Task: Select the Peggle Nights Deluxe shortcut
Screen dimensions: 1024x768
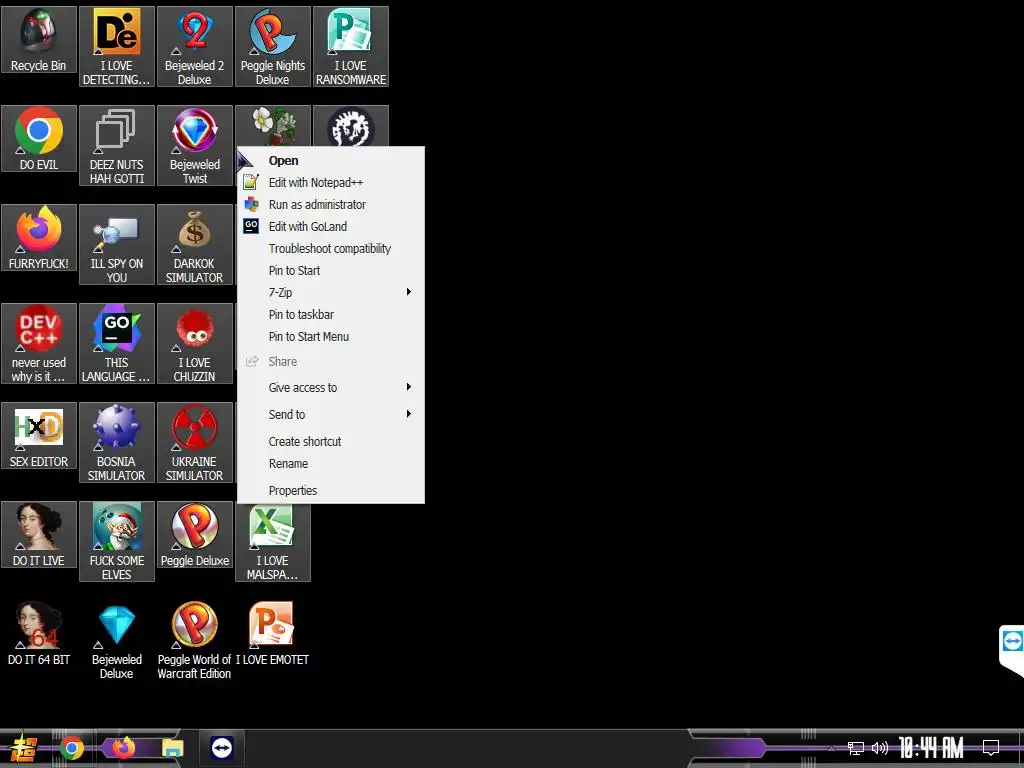Action: click(272, 46)
